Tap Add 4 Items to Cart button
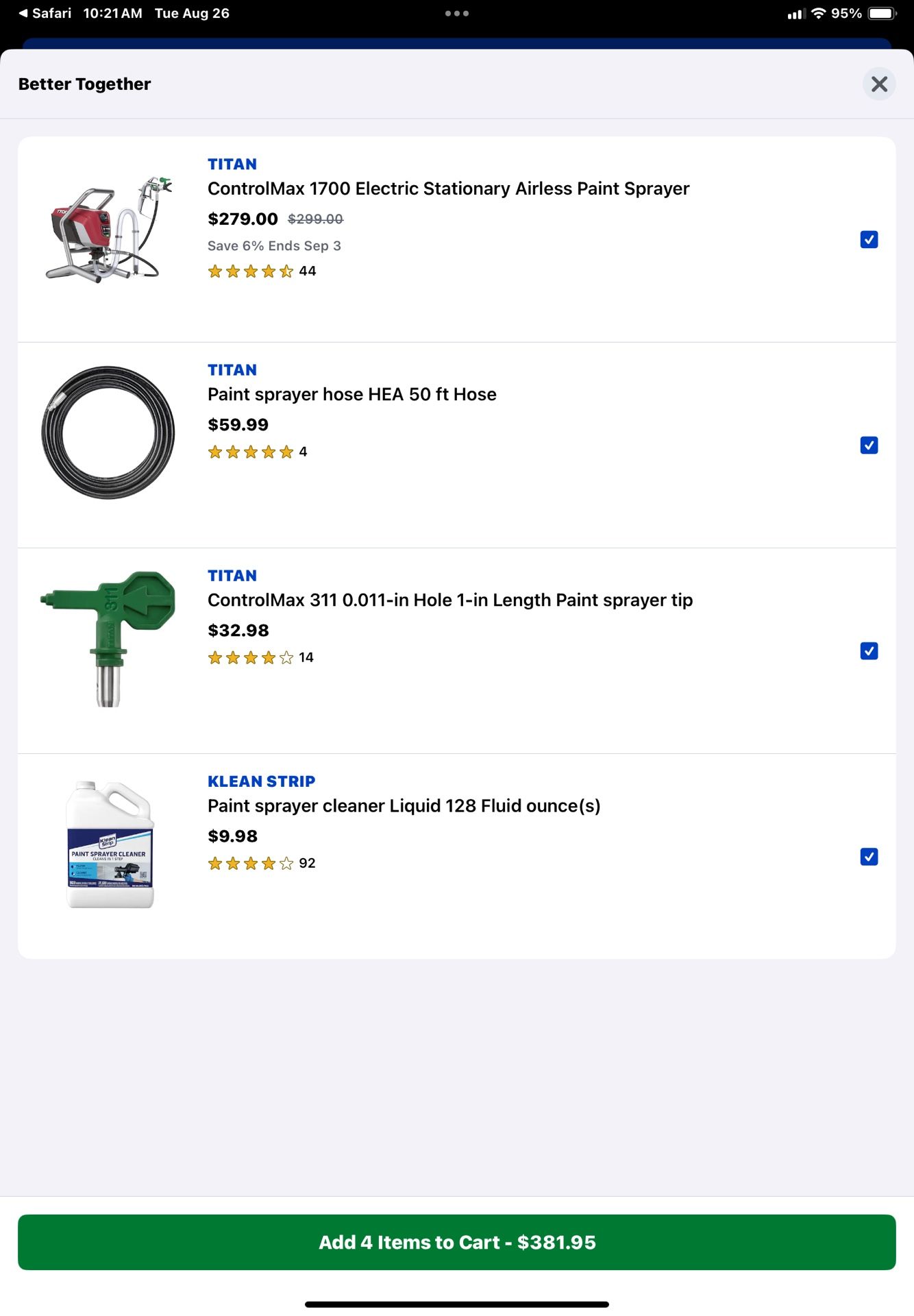The image size is (914, 1316). [457, 1242]
